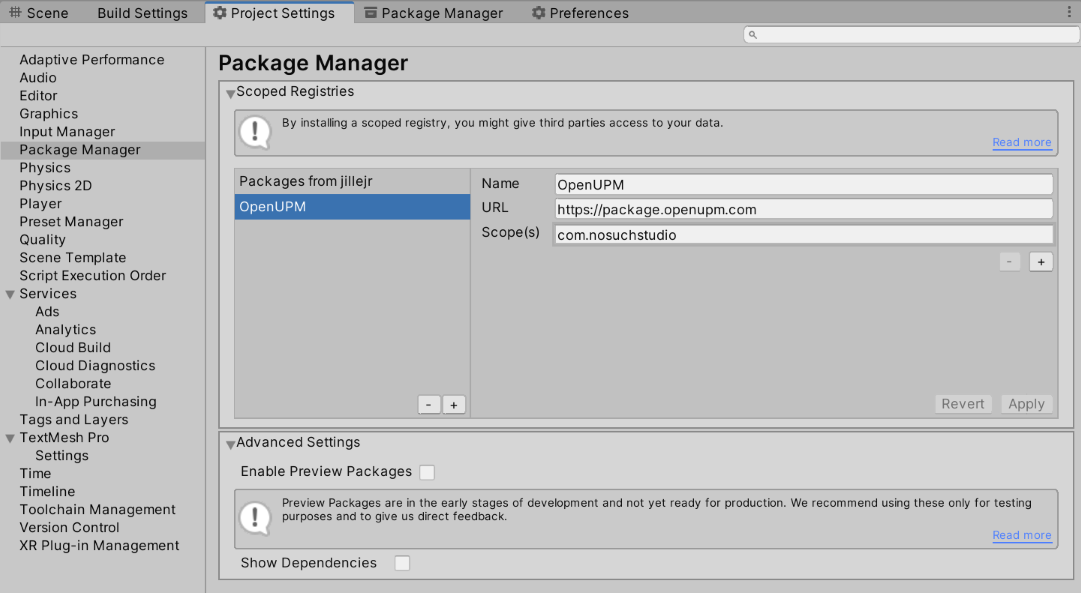Enable the Preview Packages checkbox
Screen dimensions: 1081x593
427,471
